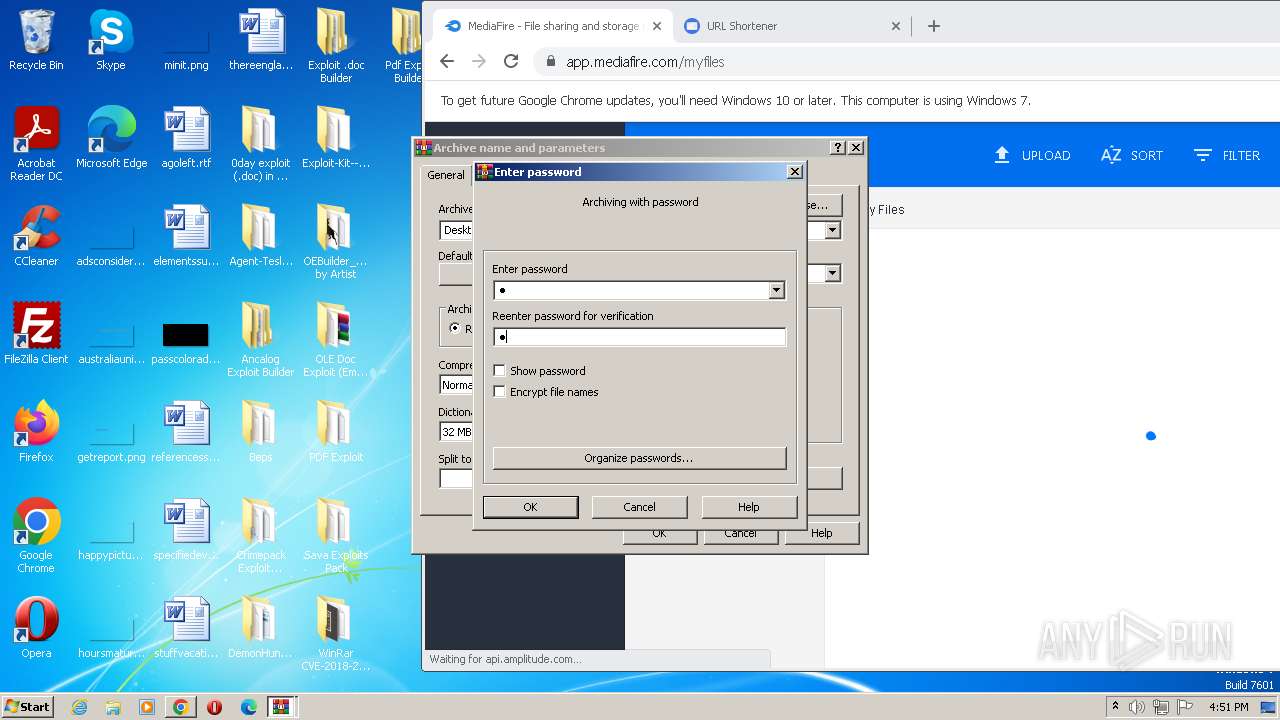The width and height of the screenshot is (1280, 720).
Task: Show hidden system tray icons
Action: click(x=1115, y=707)
